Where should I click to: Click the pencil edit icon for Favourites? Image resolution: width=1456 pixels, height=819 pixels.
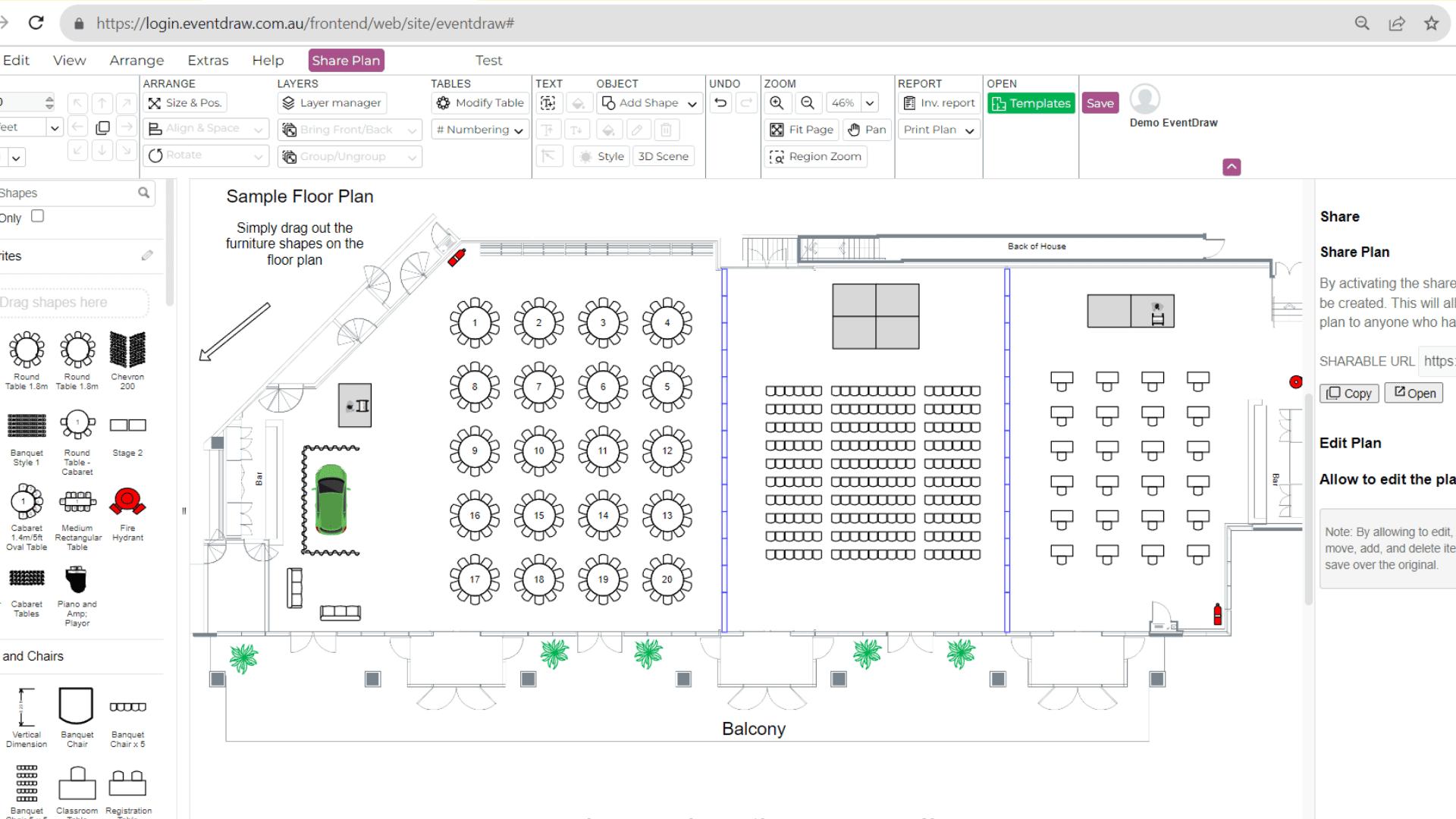pos(147,256)
